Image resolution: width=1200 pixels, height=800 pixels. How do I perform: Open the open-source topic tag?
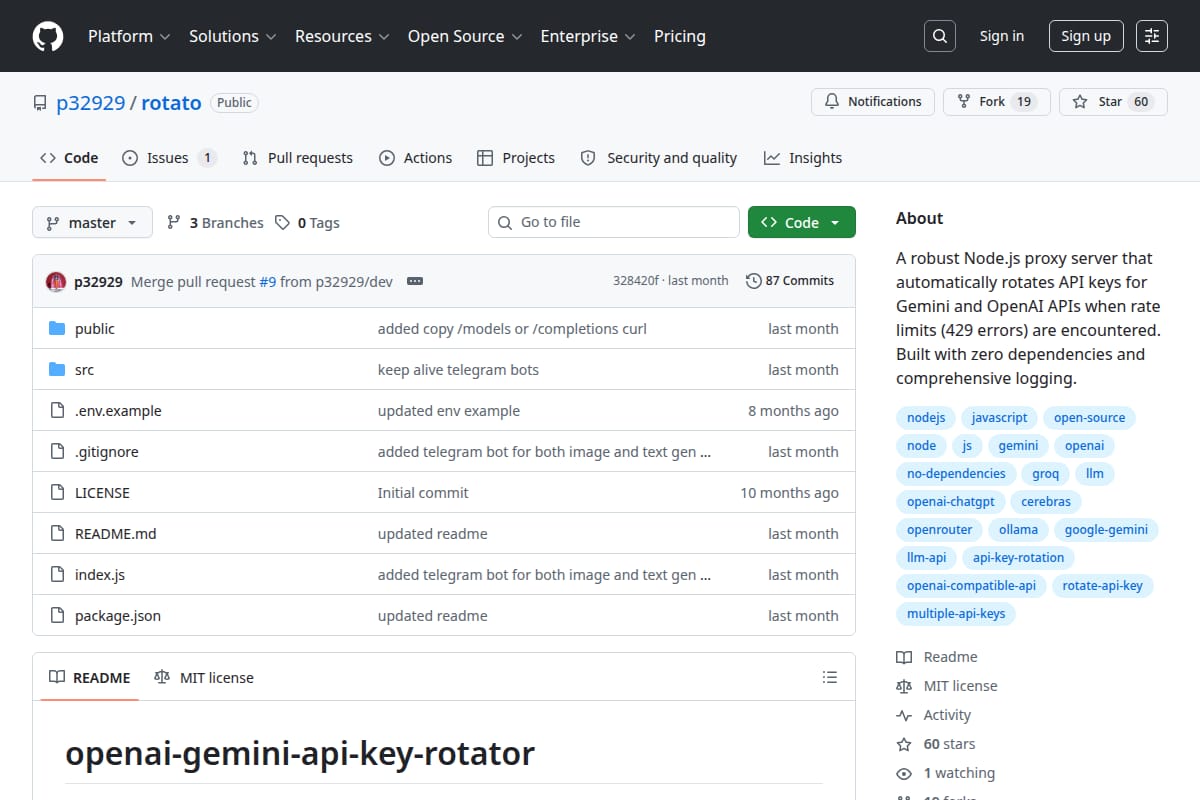1089,418
